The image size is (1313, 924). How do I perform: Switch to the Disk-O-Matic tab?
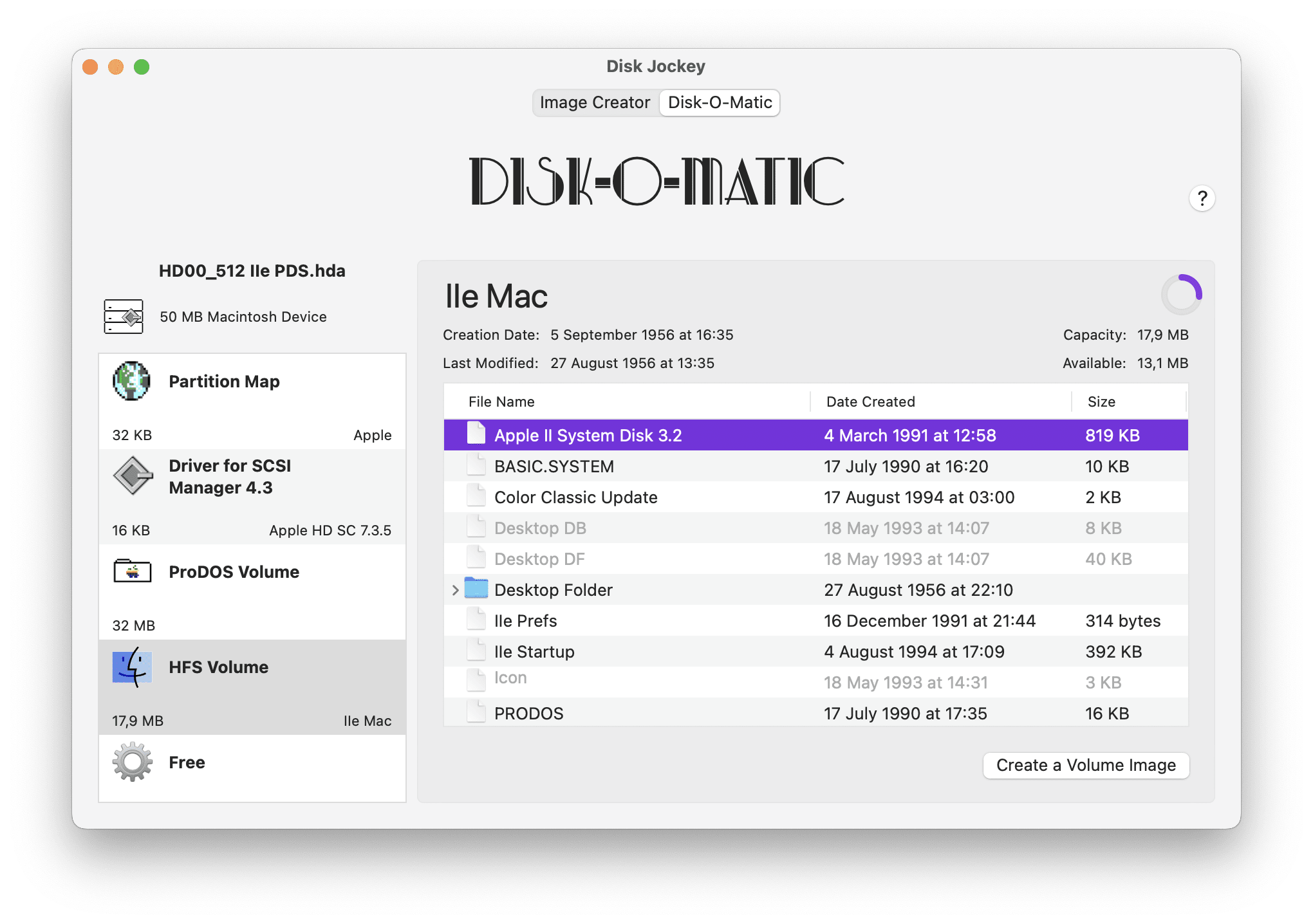tap(720, 103)
